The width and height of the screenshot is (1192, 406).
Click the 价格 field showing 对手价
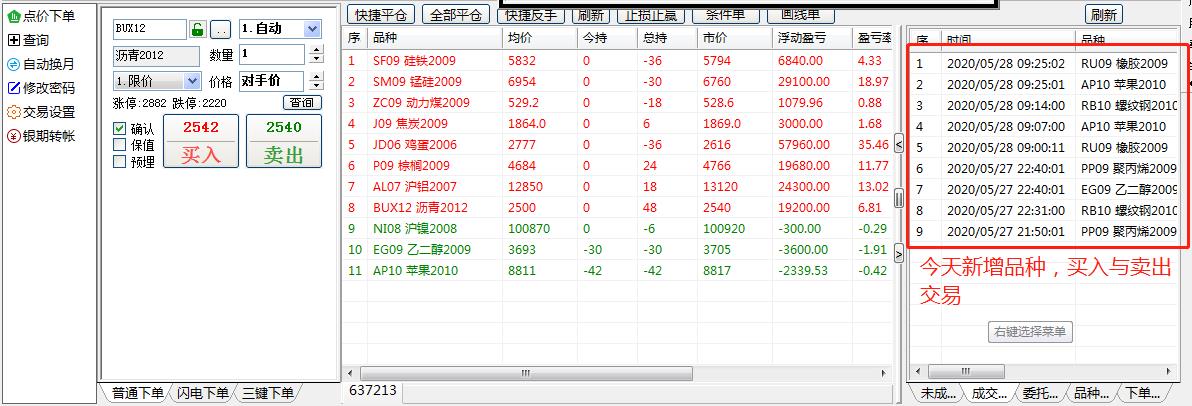point(271,81)
